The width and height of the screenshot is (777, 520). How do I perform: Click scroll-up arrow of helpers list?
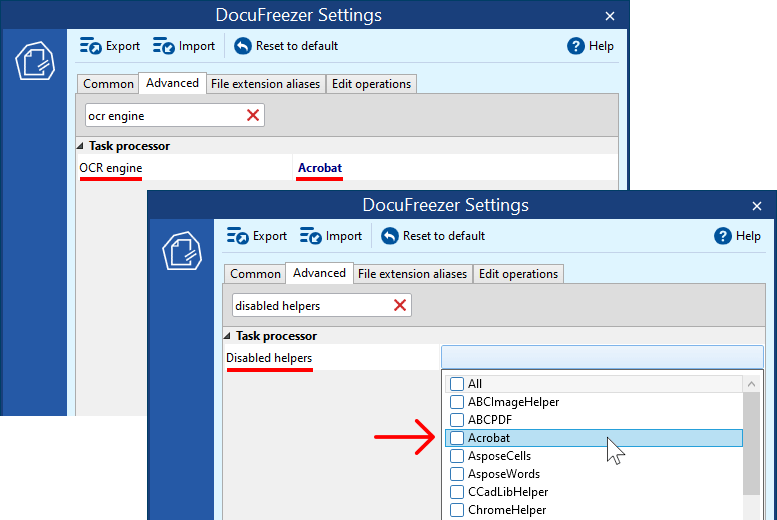752,384
